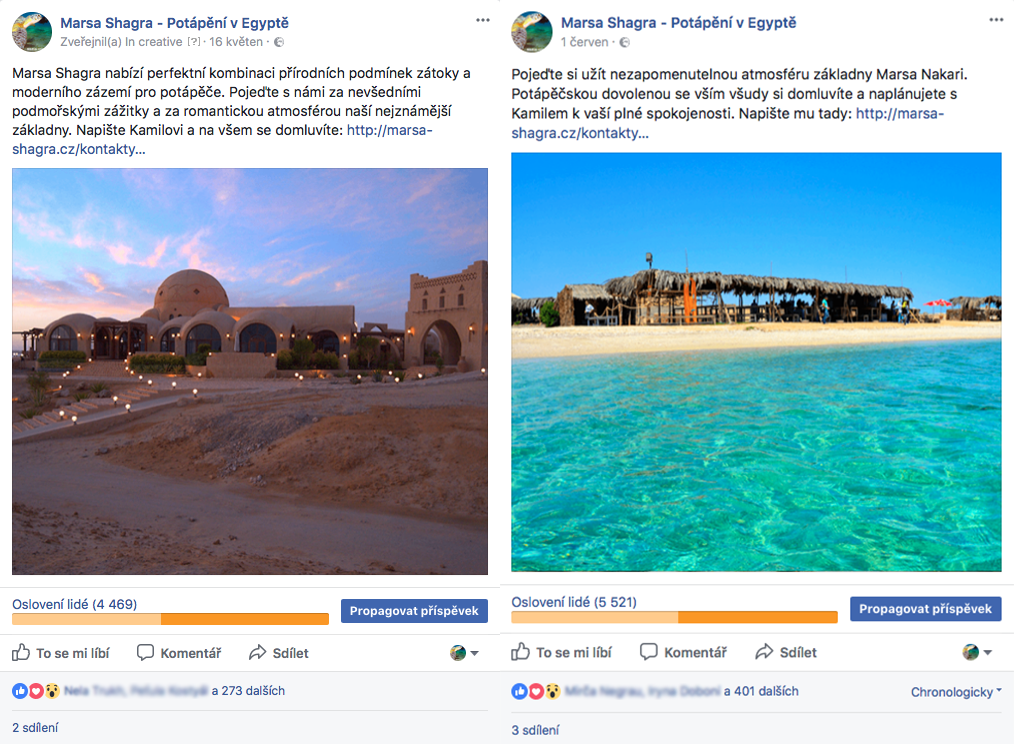Expand the Chronologicky comment sorting dropdown
This screenshot has width=1014, height=744.
point(956,692)
